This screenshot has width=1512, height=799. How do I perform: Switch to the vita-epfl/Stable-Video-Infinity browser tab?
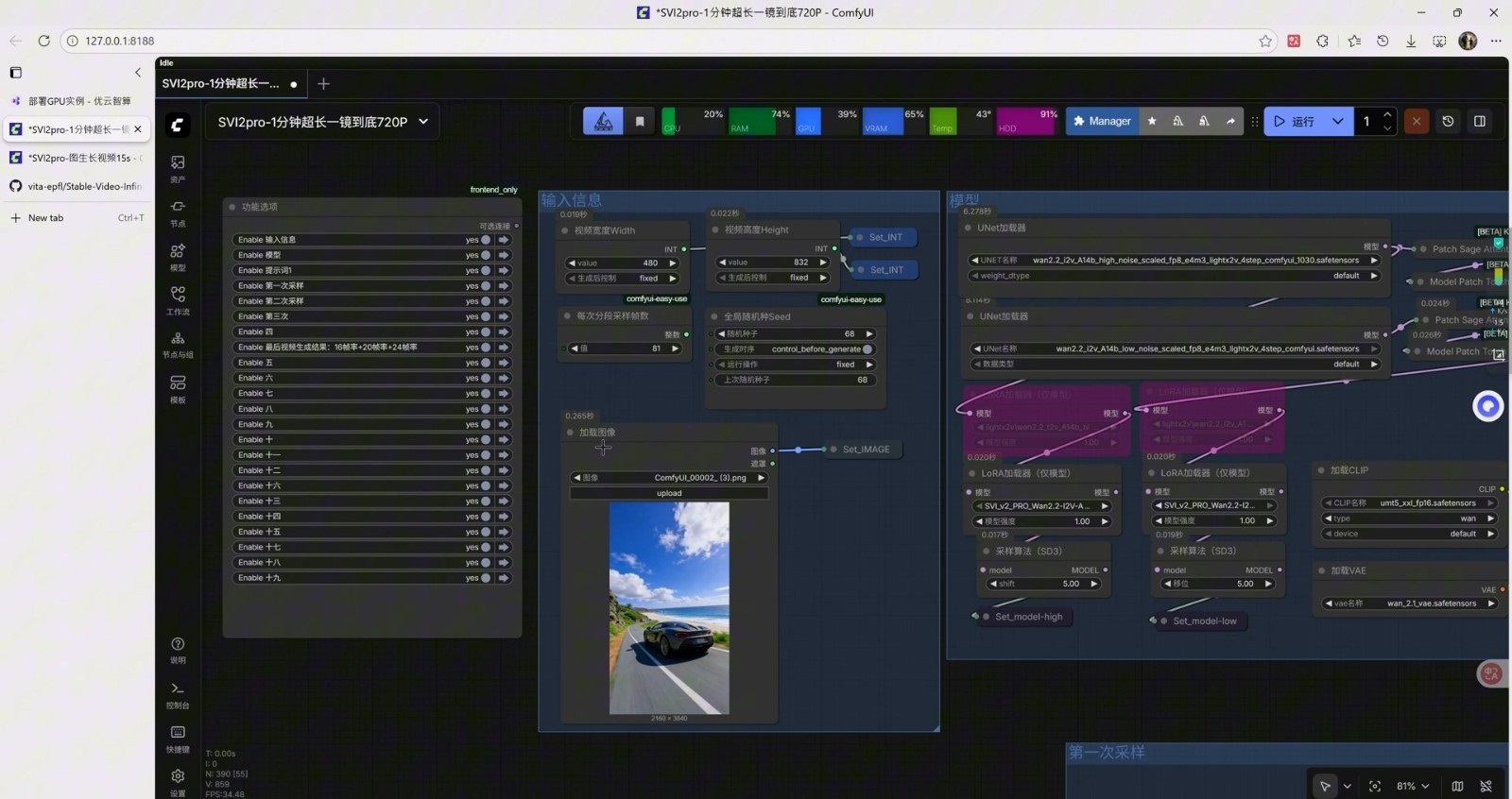coord(77,186)
